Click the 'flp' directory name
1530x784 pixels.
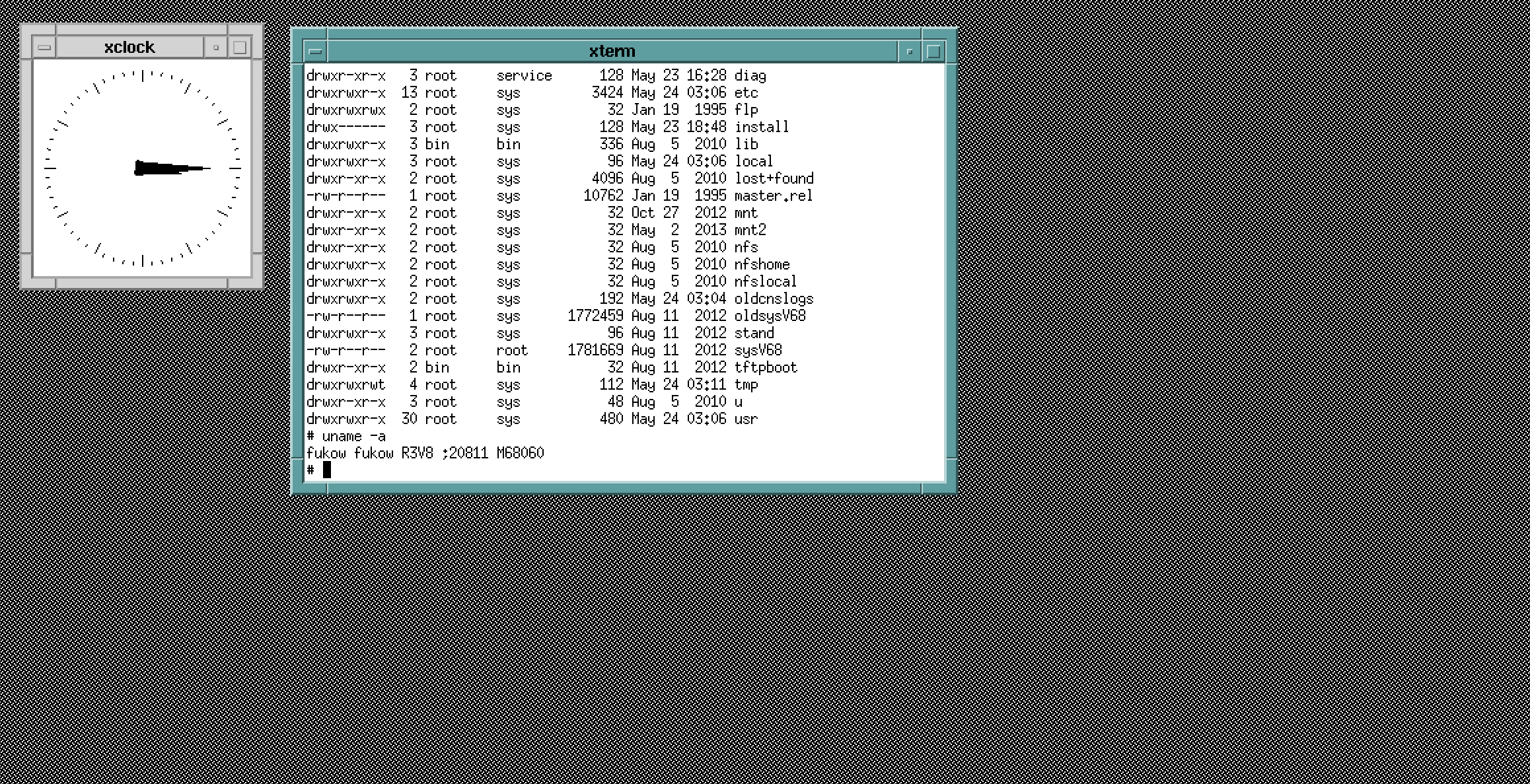point(747,110)
